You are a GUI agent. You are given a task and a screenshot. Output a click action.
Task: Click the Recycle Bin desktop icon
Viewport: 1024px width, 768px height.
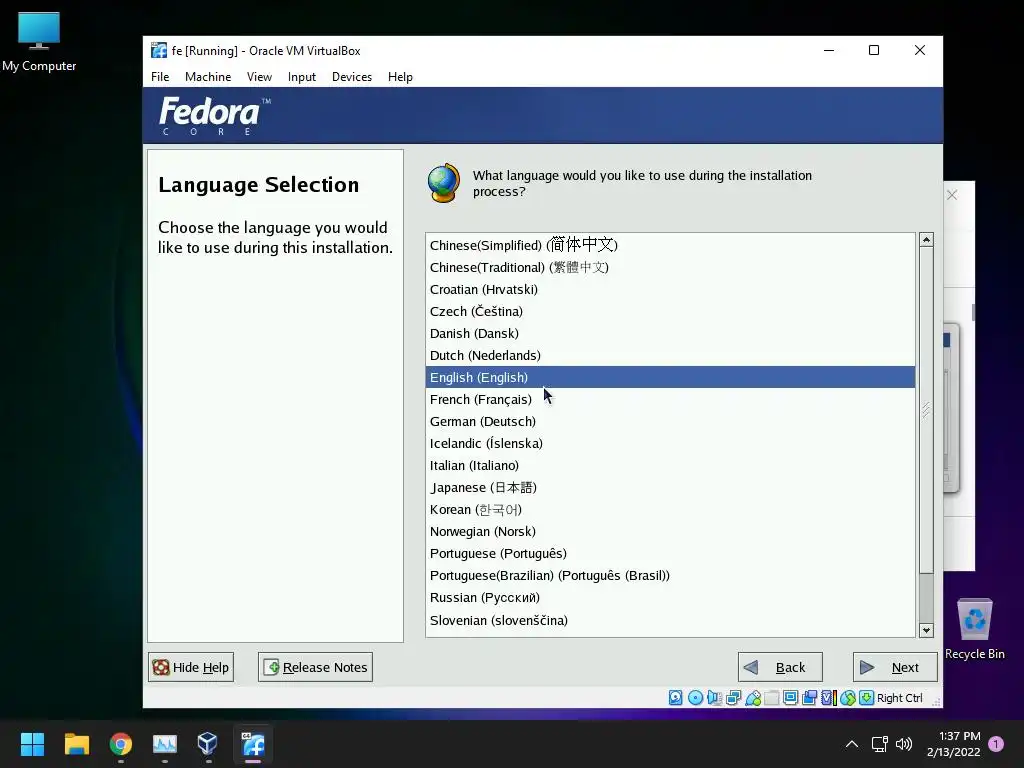(x=974, y=629)
